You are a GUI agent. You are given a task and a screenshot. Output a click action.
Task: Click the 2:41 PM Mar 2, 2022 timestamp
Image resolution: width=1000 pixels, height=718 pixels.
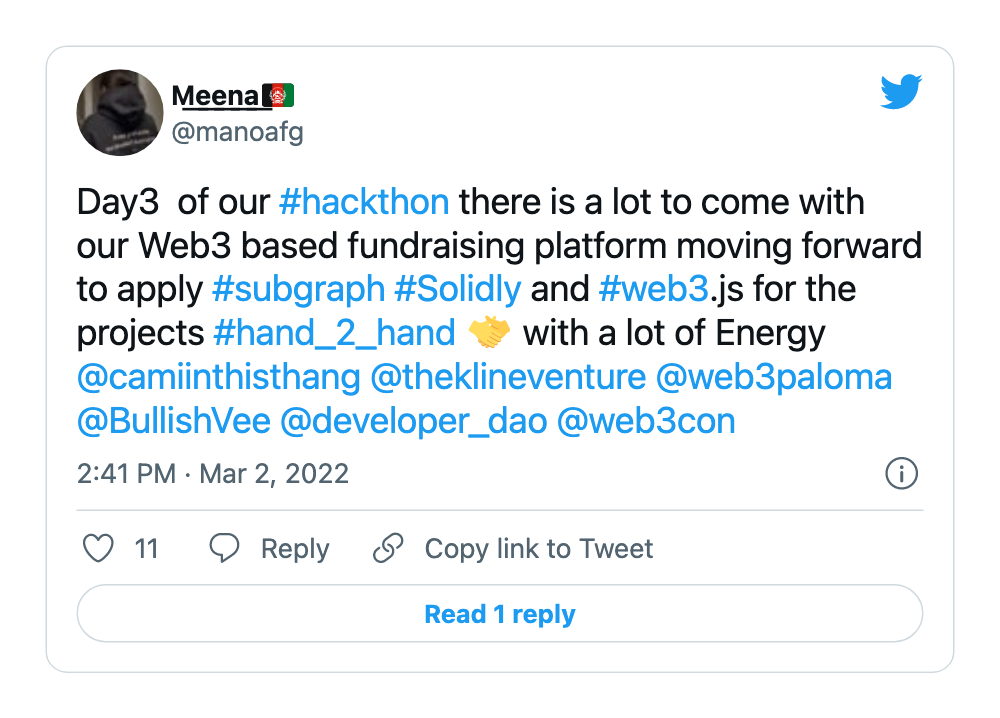tap(213, 473)
